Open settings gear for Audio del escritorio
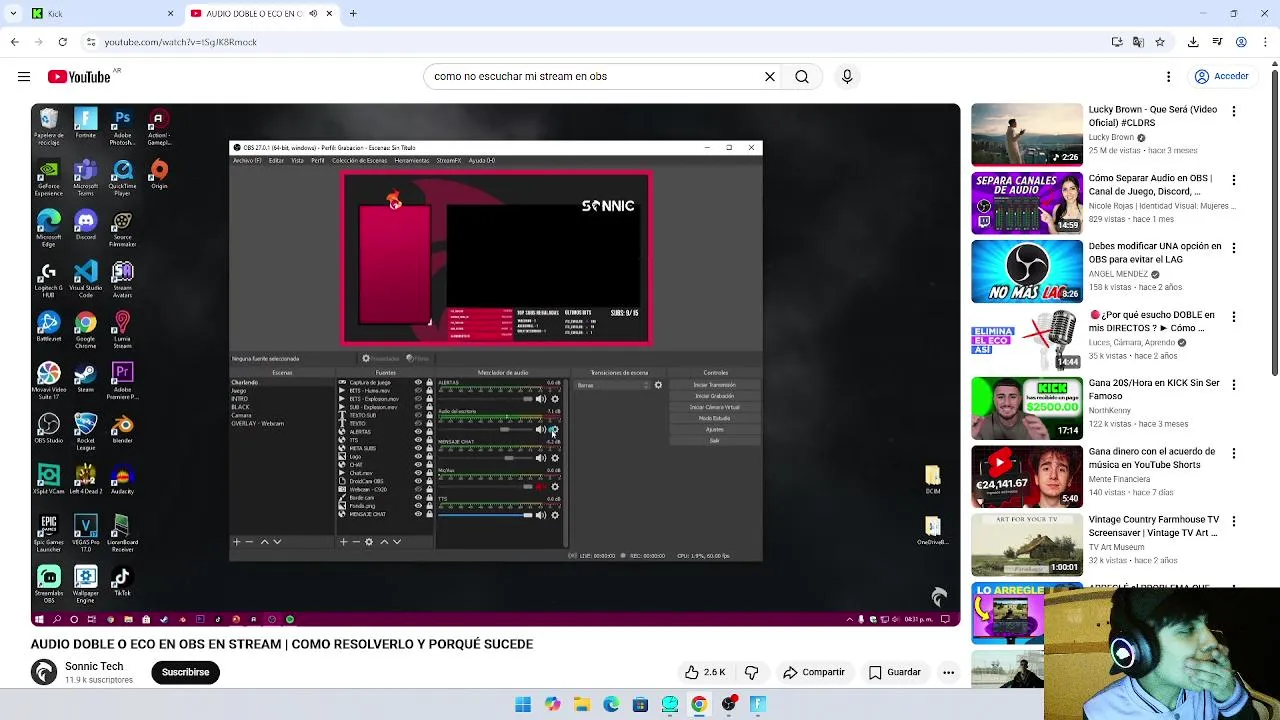The height and width of the screenshot is (720, 1280). pyautogui.click(x=554, y=429)
